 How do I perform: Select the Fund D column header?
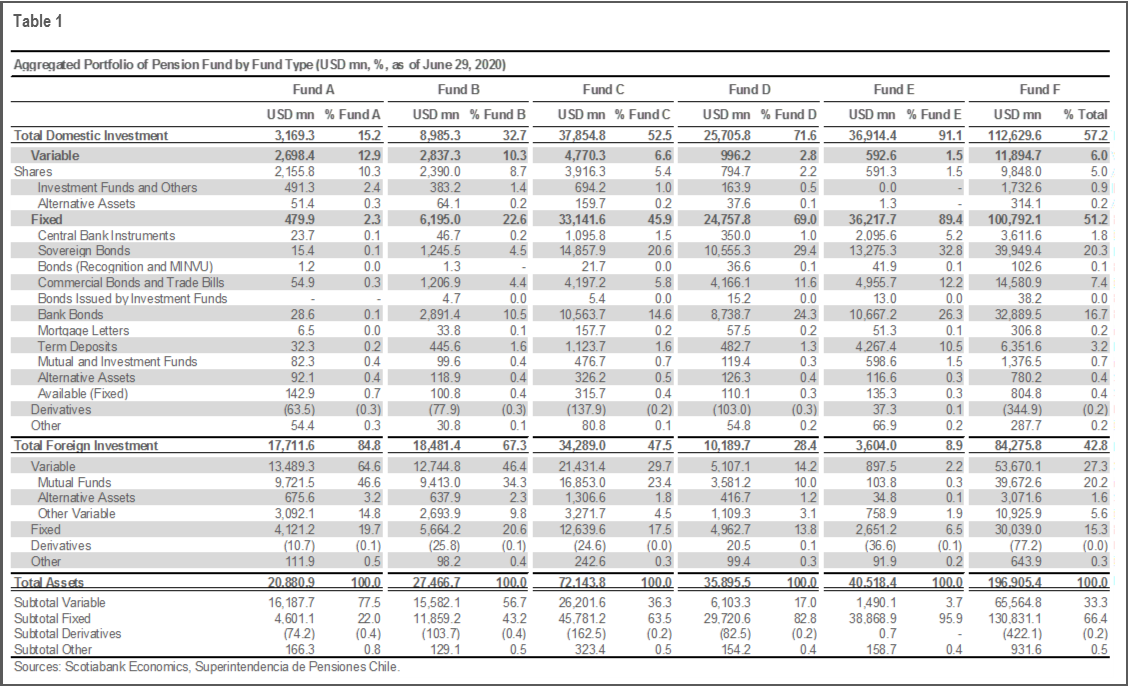743,90
